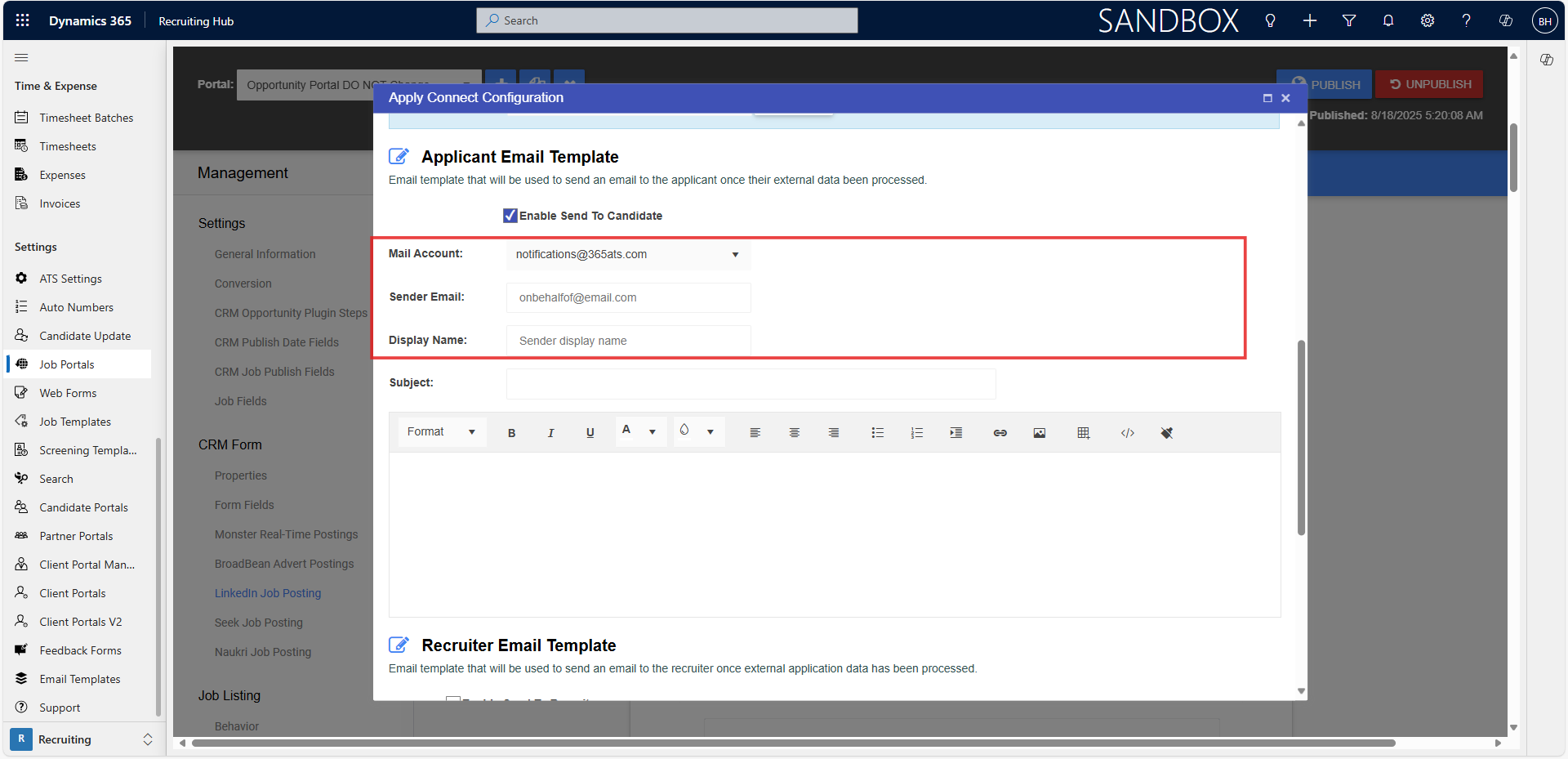Viewport: 1568px width, 759px height.
Task: Enable Send To Candidate
Action: [511, 215]
